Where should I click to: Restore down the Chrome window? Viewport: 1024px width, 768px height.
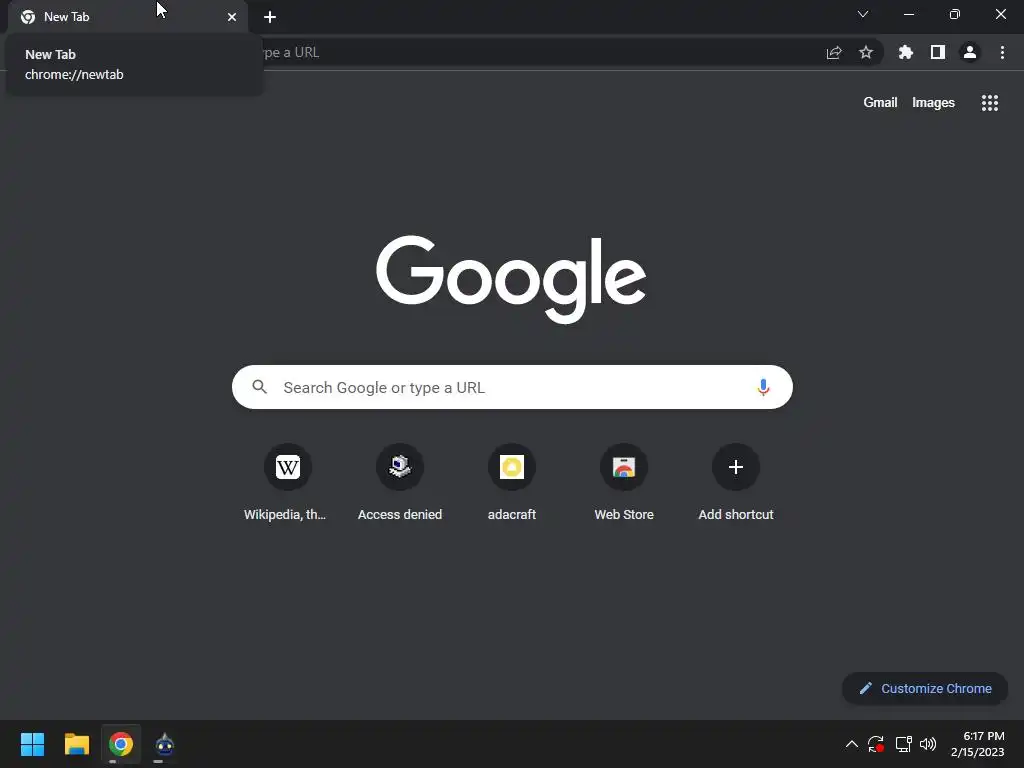coord(955,14)
